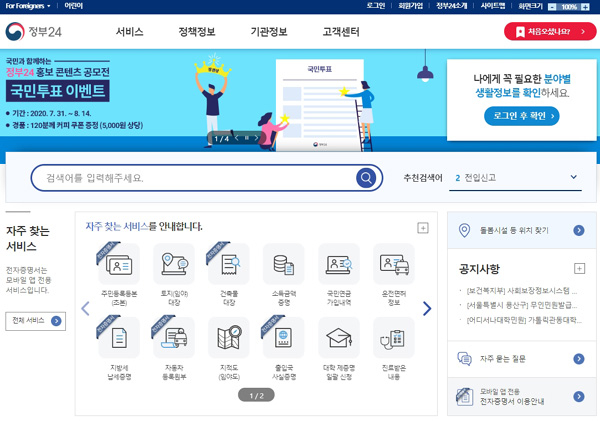Click the 처음오셨나요? button
This screenshot has width=600, height=421.
click(550, 31)
